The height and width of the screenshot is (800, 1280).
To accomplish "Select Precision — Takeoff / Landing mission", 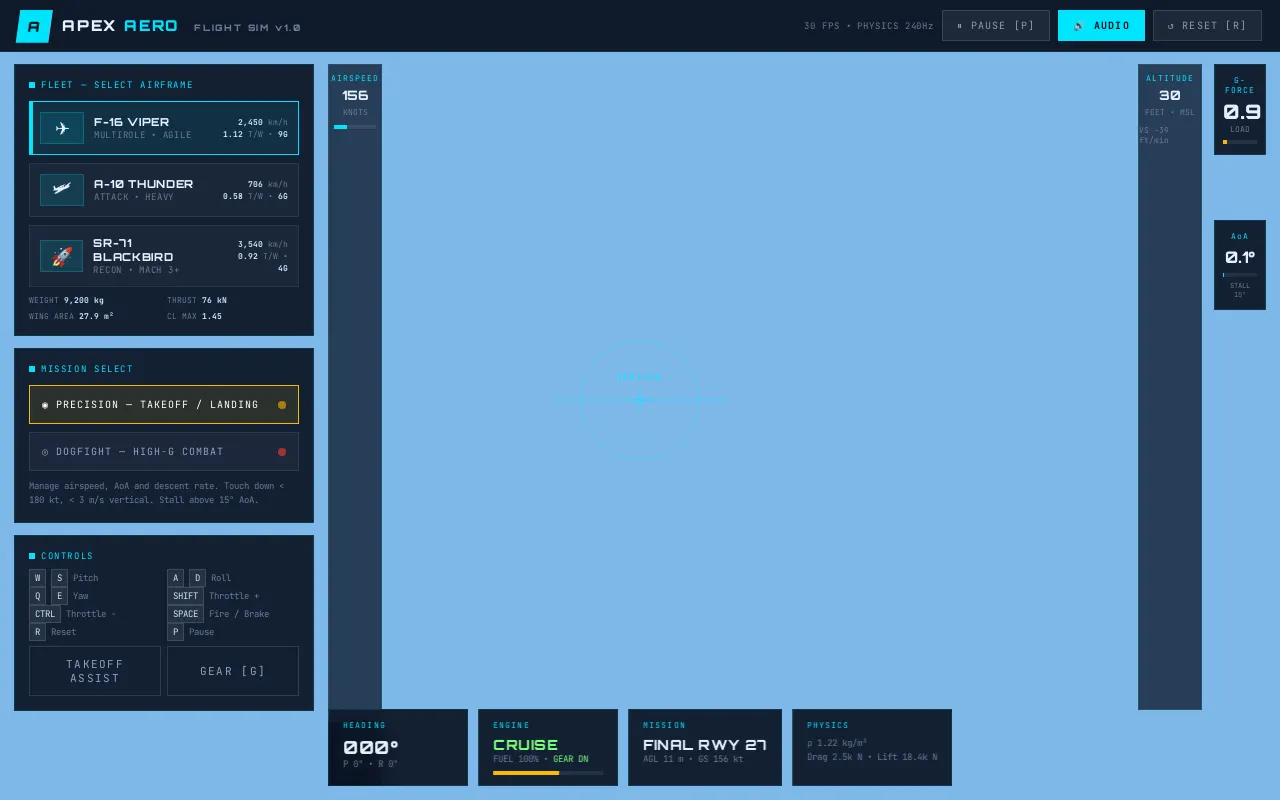I will [164, 405].
